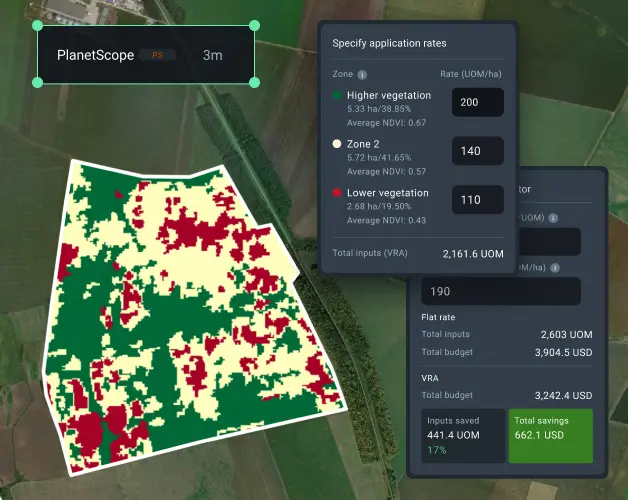Click info icon beside the (UOM) label
Screen dimensions: 628x500
click(x=553, y=218)
